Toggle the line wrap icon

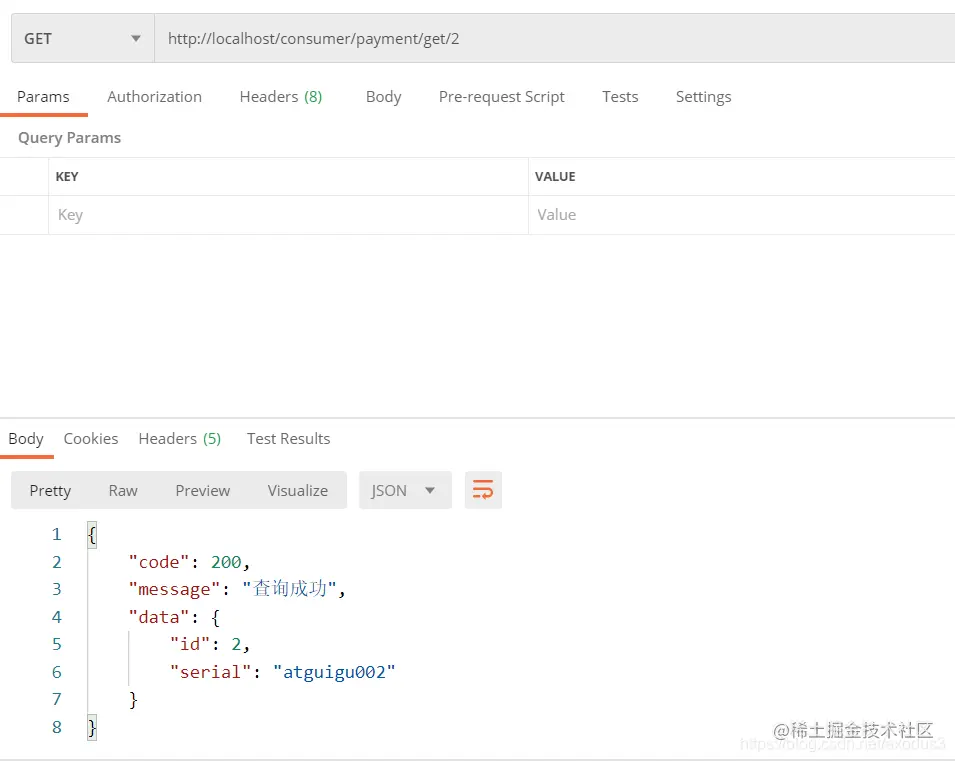click(x=483, y=490)
